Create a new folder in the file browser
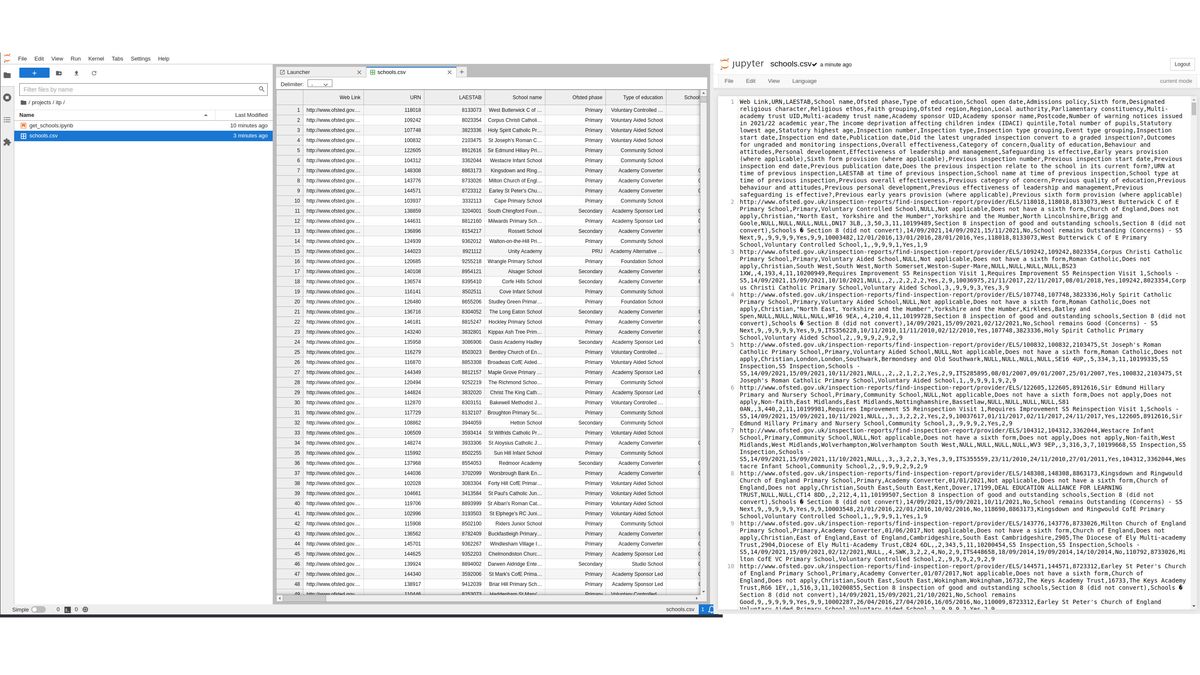This screenshot has width=1200, height=675. 59,73
